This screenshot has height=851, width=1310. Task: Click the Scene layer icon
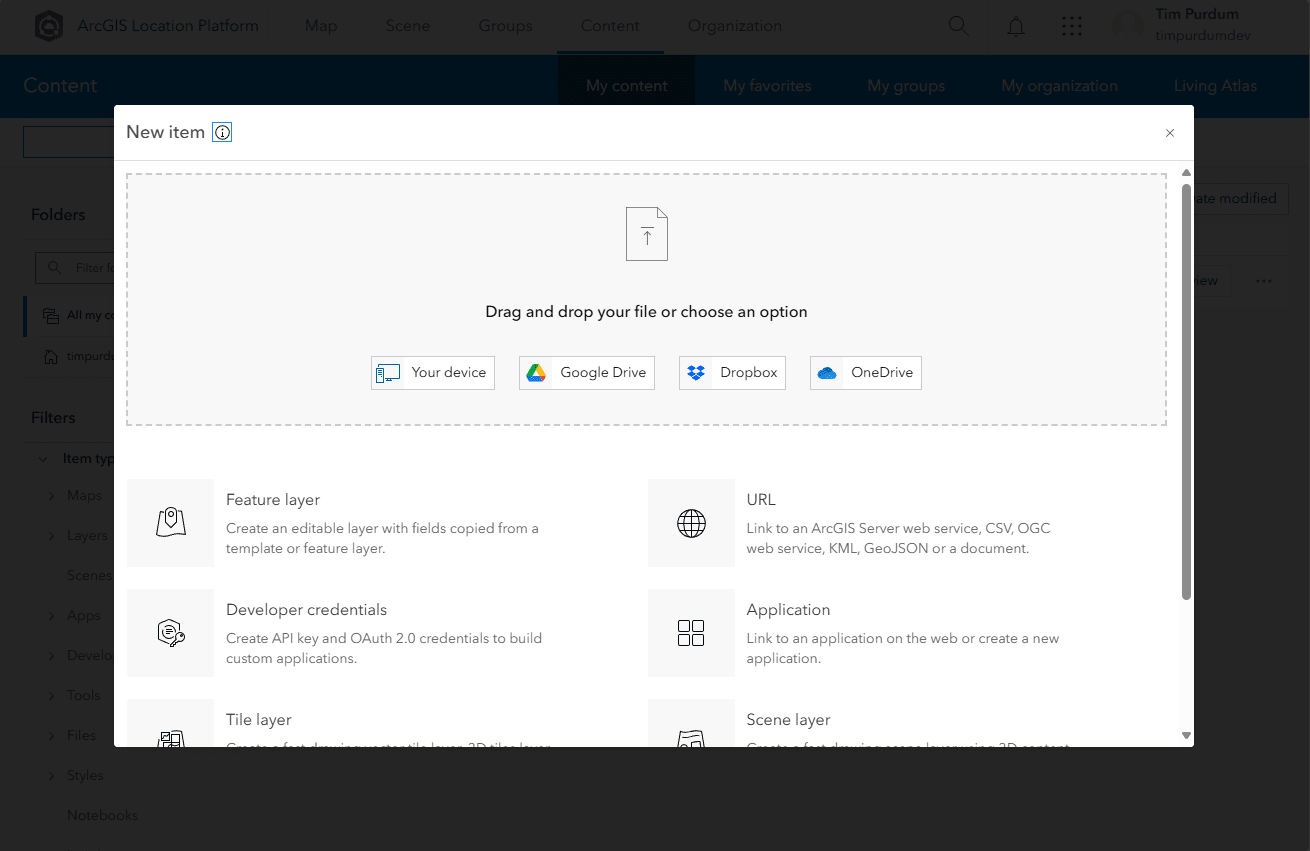pyautogui.click(x=691, y=738)
